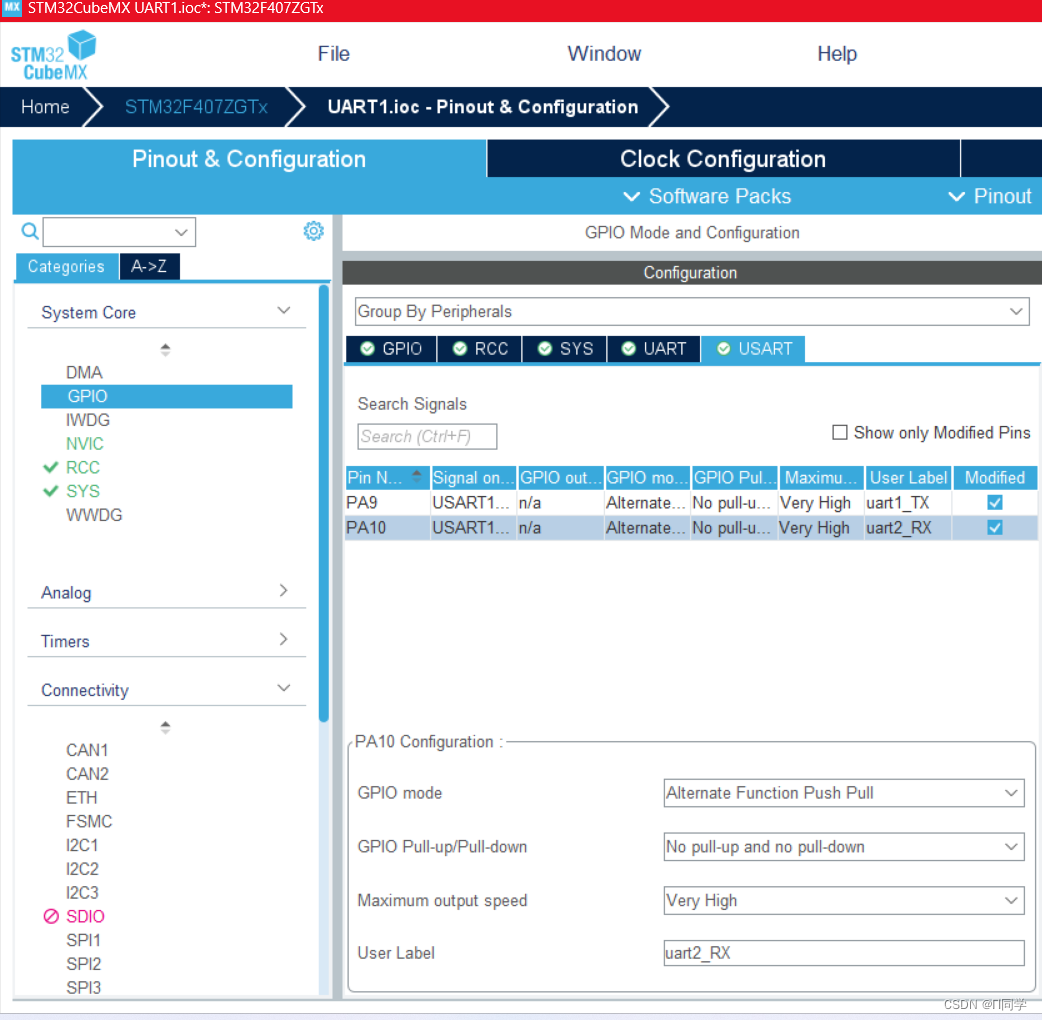The height and width of the screenshot is (1020, 1042).
Task: Select CAN1 in Connectivity
Action: (x=87, y=750)
